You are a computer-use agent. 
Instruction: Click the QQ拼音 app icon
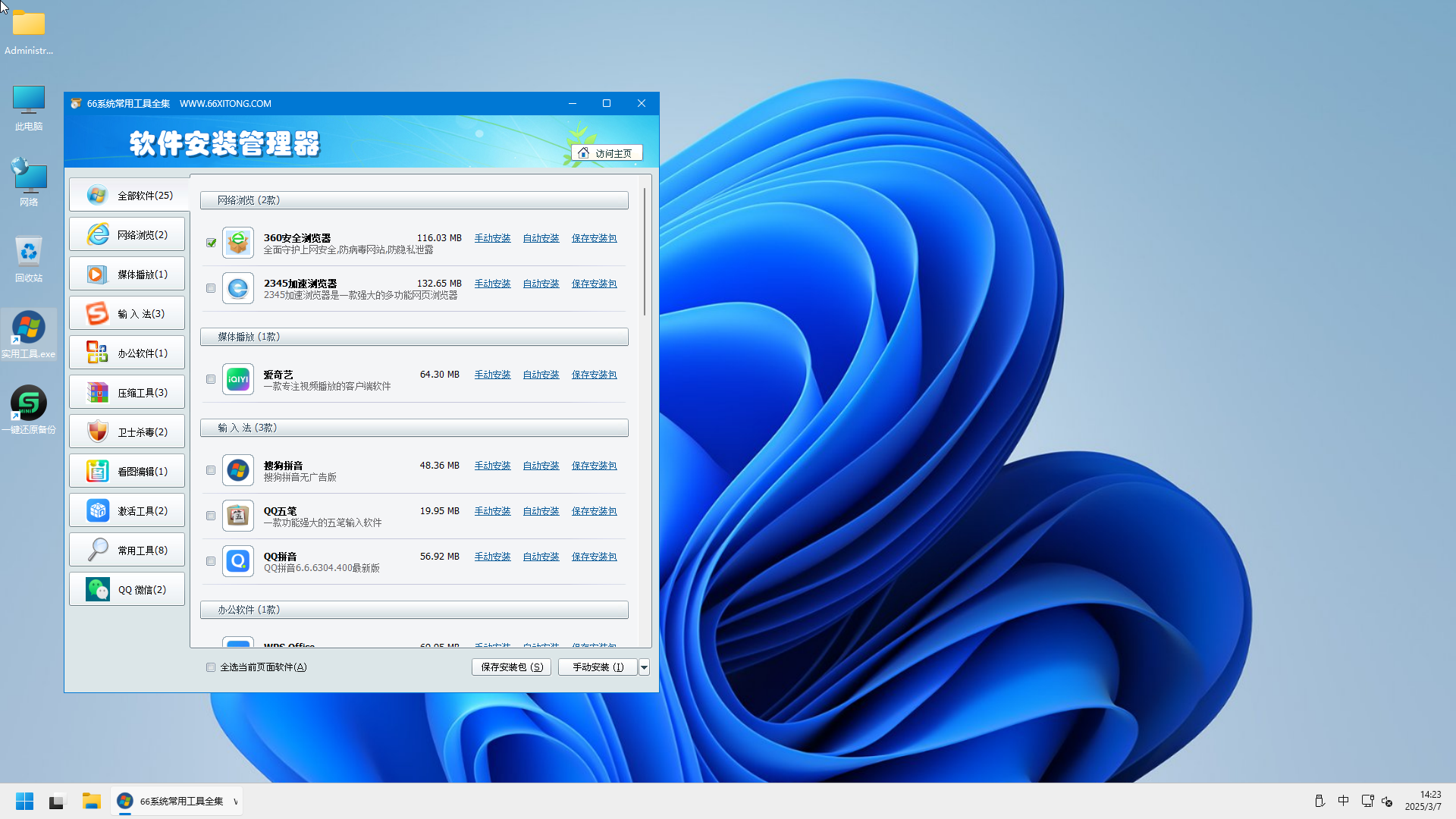238,561
